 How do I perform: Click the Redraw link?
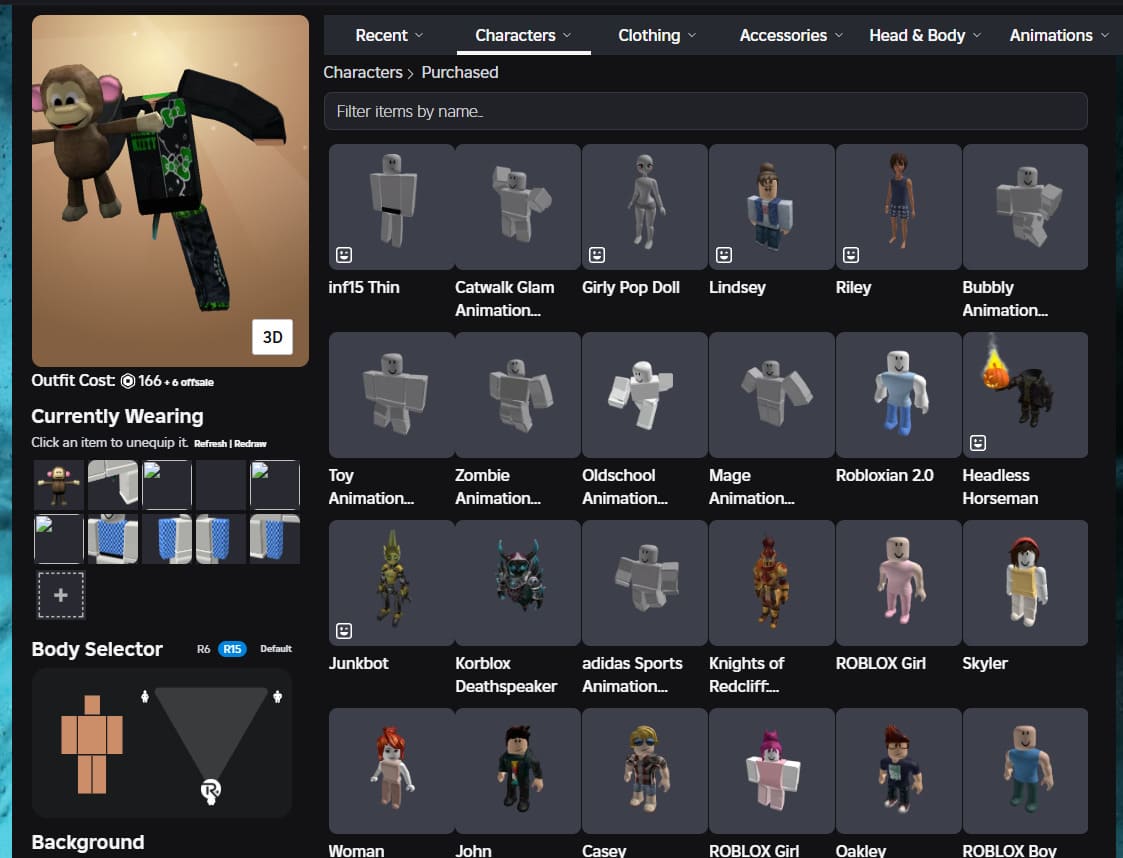[x=250, y=443]
